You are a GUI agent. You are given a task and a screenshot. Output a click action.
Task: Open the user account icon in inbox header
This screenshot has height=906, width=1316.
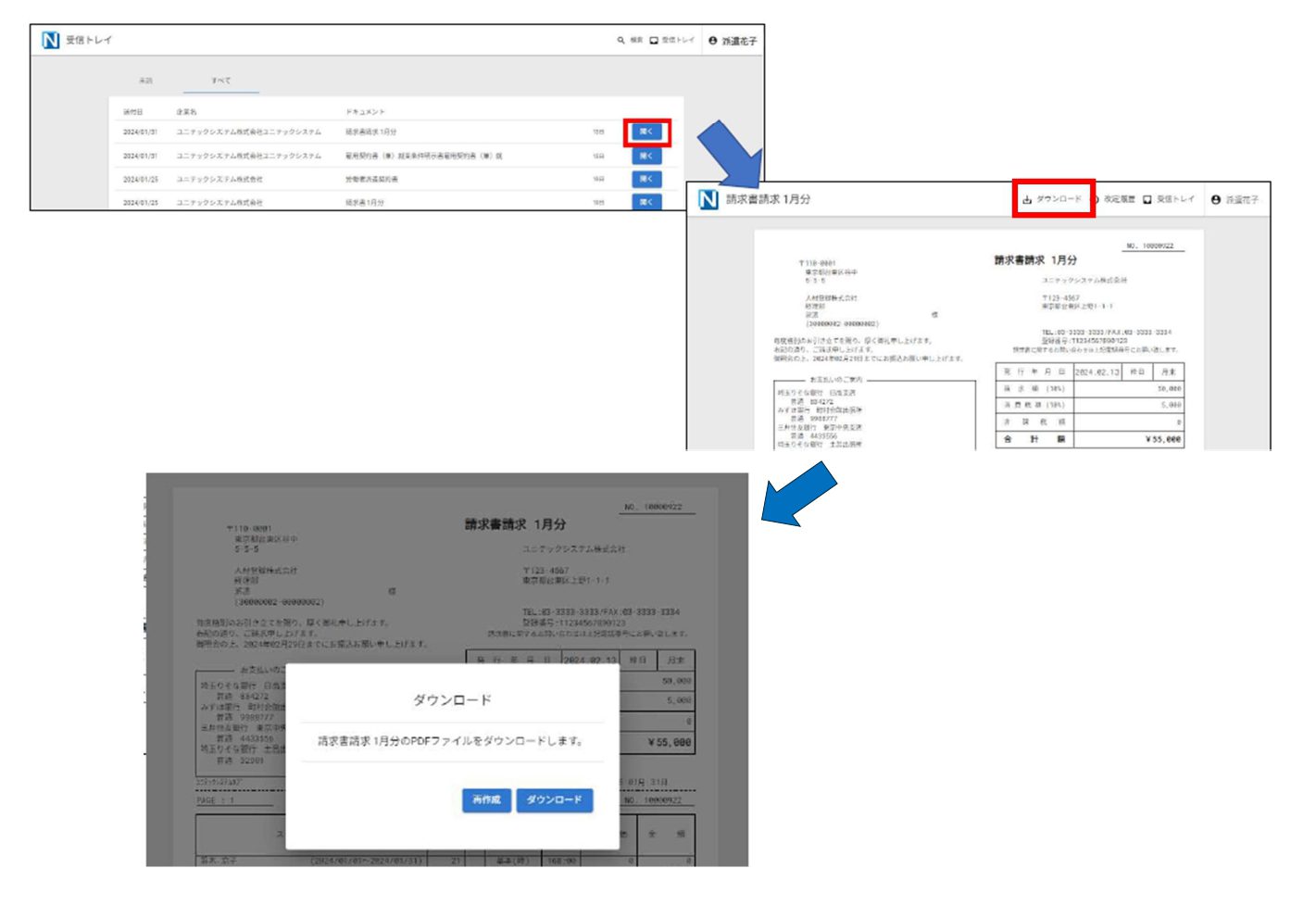(x=712, y=41)
